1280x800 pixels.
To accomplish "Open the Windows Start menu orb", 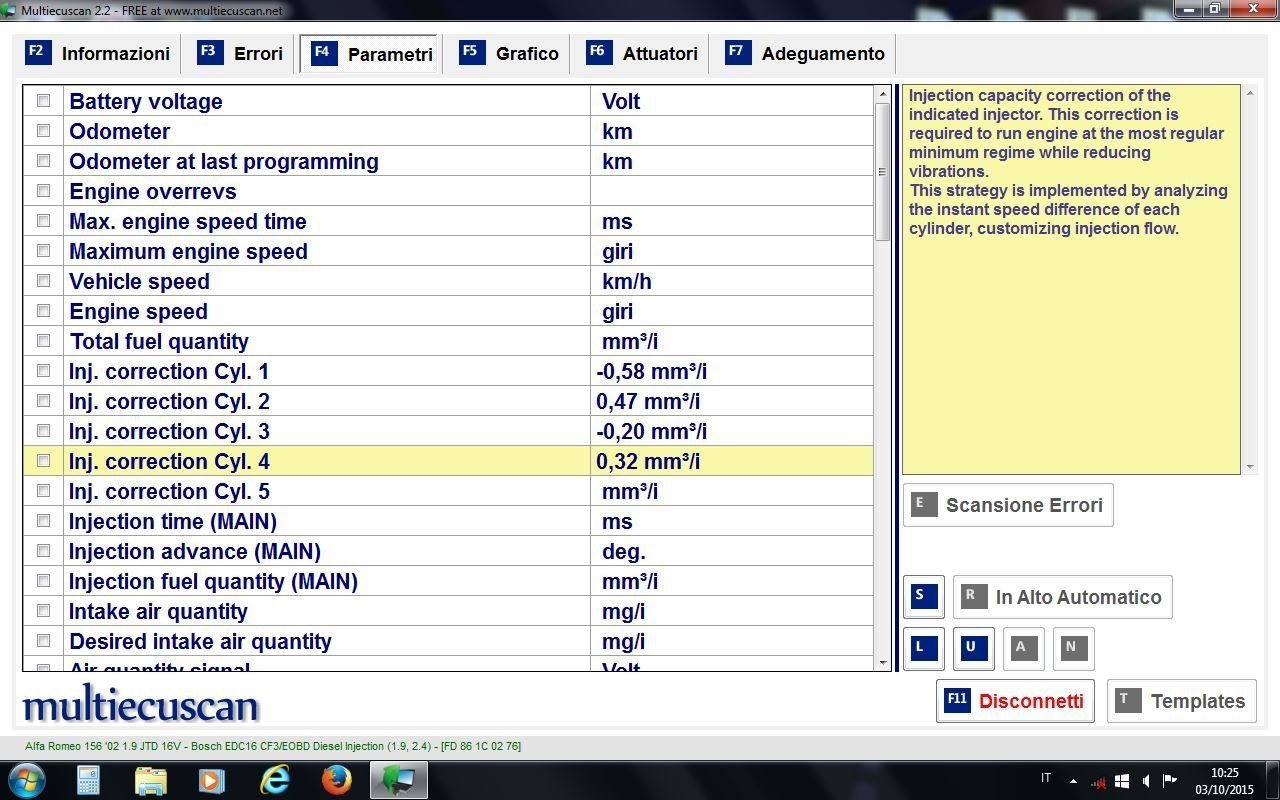I will pos(25,779).
